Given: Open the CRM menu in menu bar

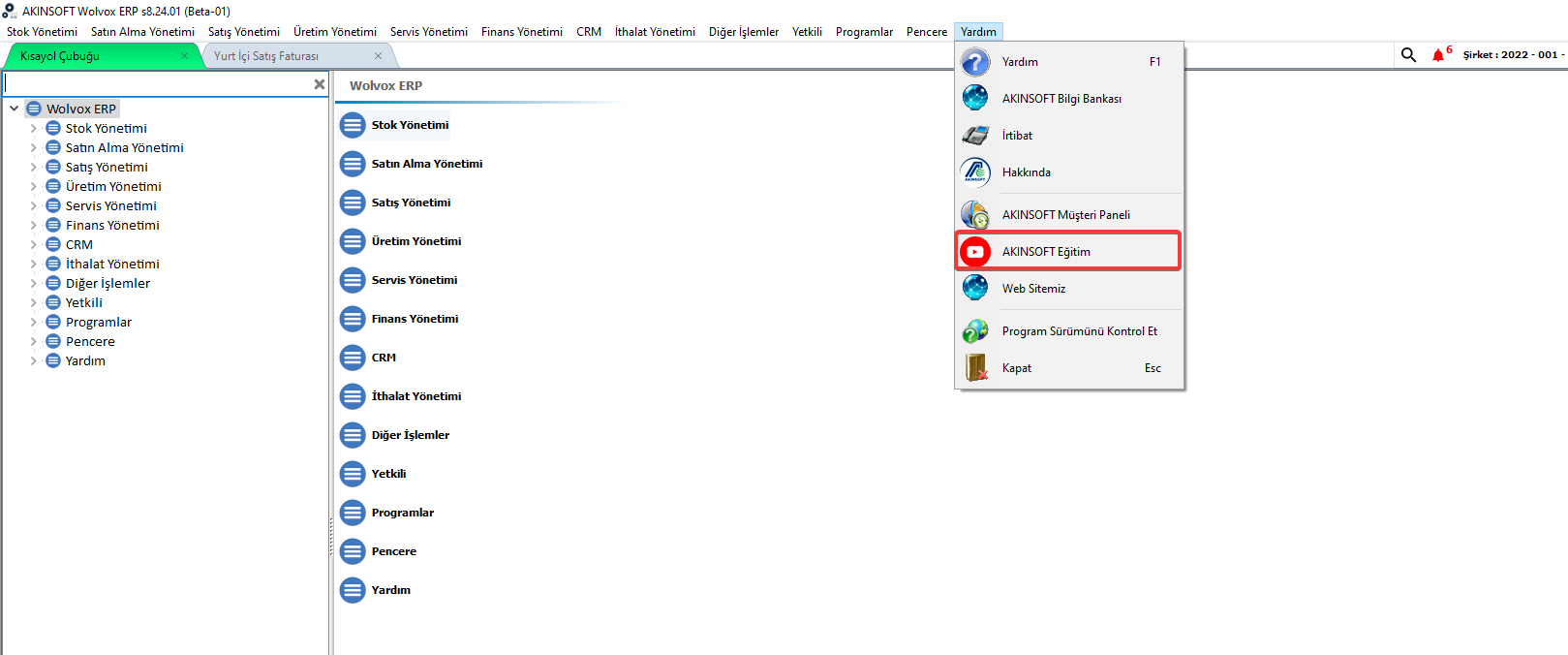Looking at the screenshot, I should pos(589,32).
